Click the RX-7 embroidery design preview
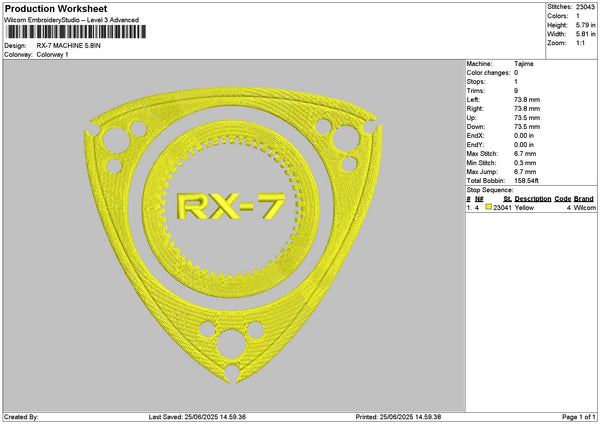 (233, 235)
